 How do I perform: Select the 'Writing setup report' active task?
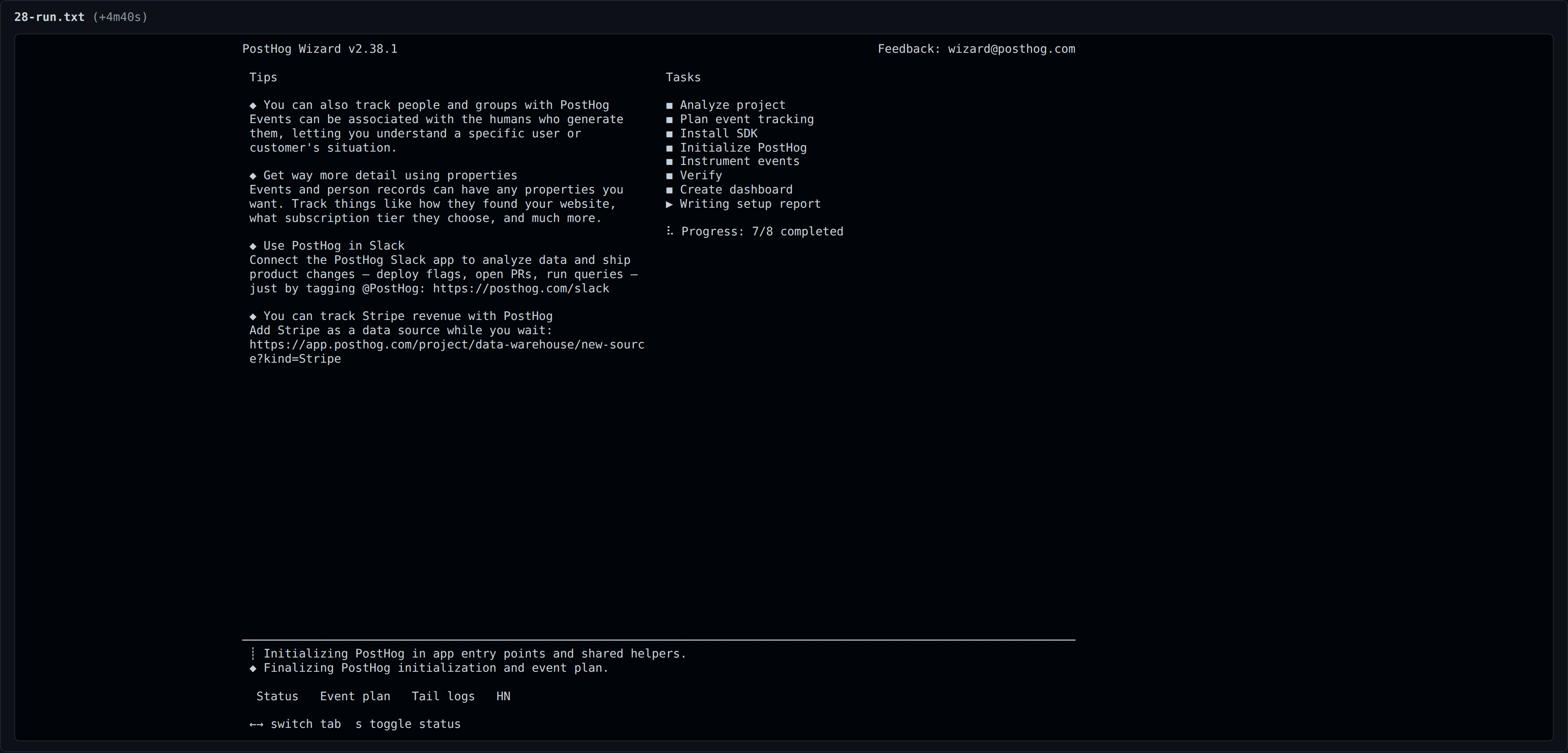743,204
